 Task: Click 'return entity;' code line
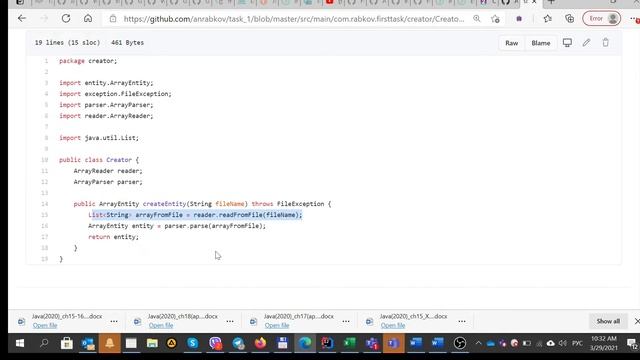click(x=113, y=237)
